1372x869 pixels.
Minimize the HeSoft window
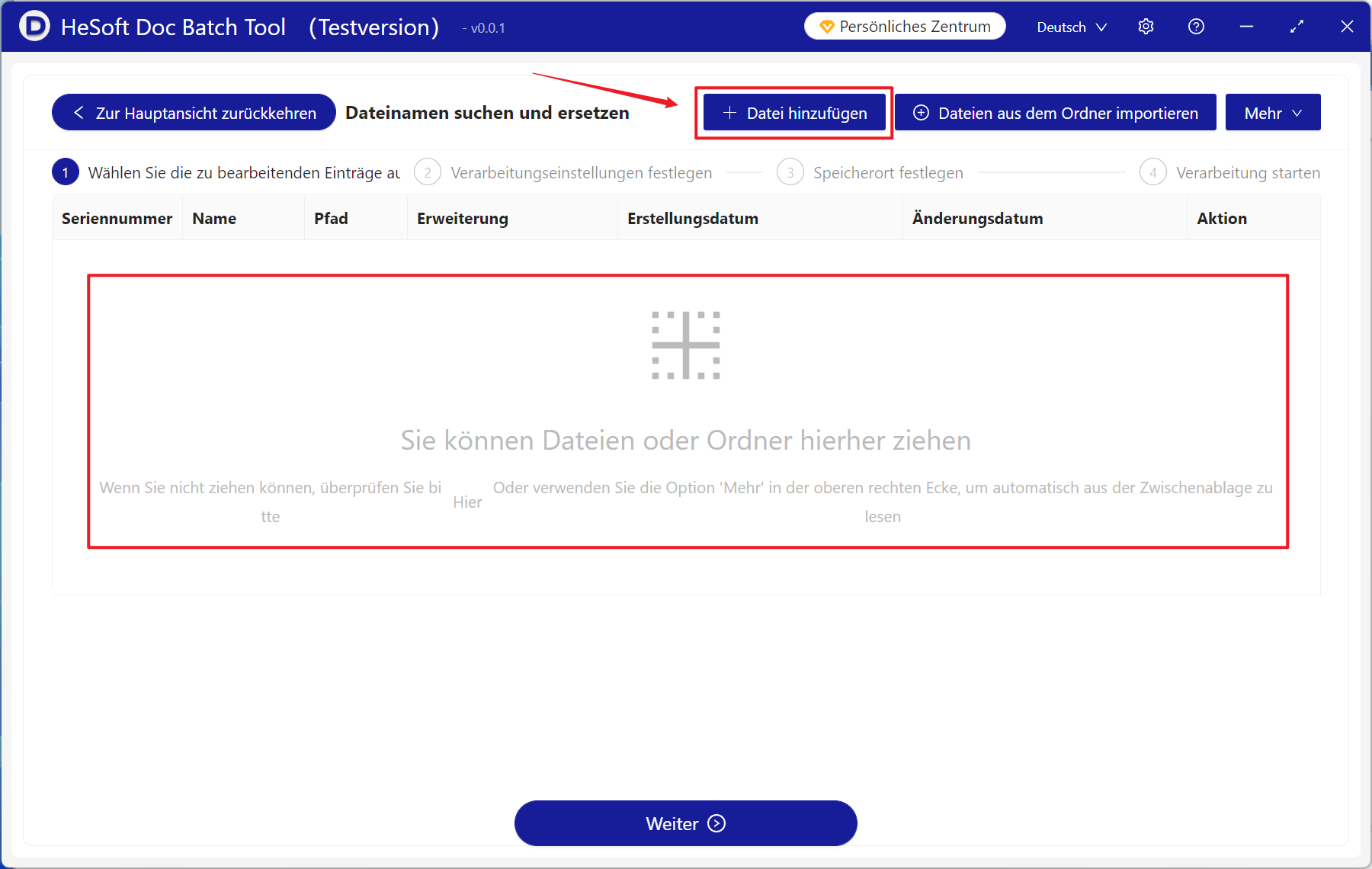point(1246,27)
